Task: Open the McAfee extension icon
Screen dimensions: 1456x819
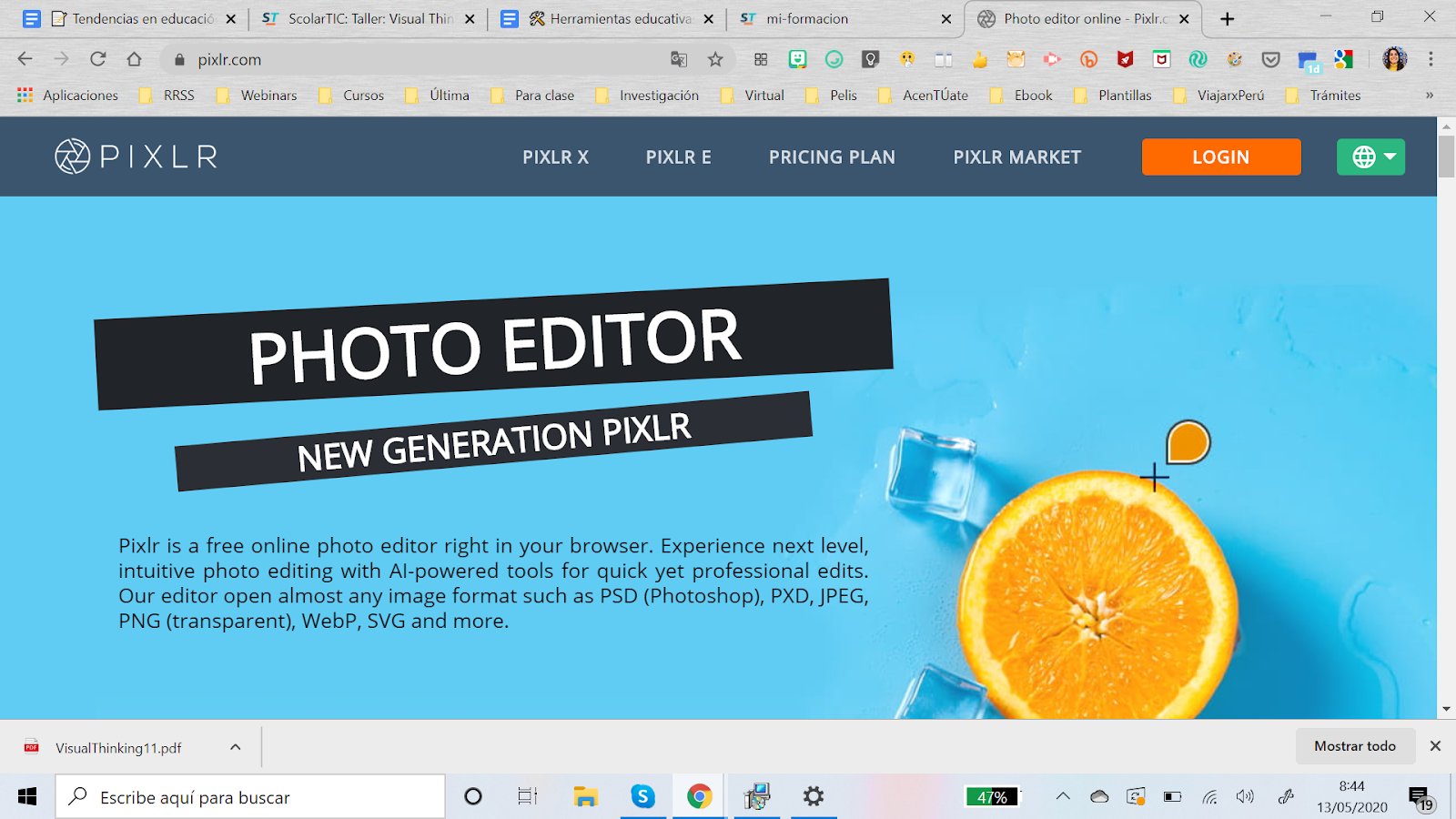Action: (x=1162, y=59)
